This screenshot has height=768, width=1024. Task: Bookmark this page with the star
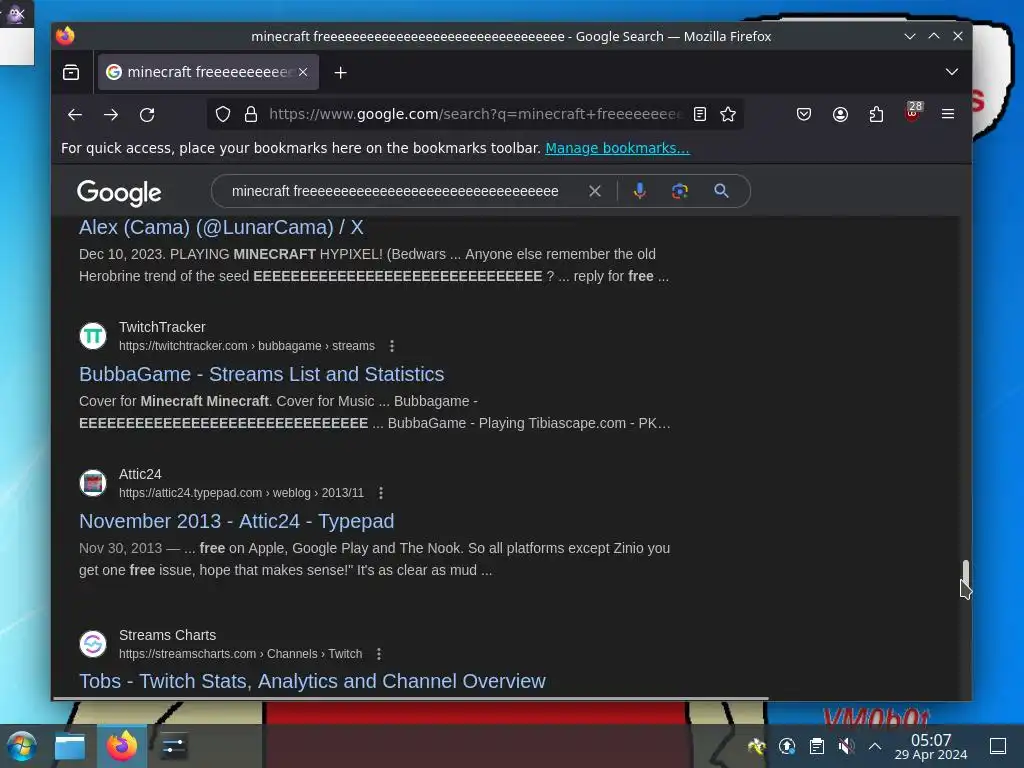pos(728,114)
